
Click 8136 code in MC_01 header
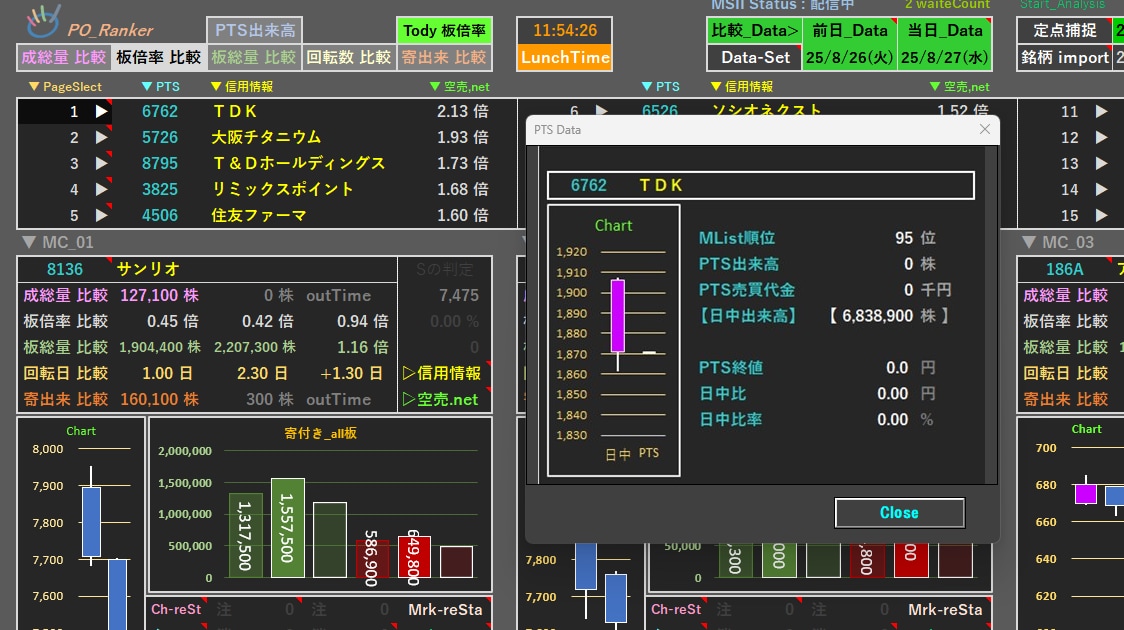point(65,269)
